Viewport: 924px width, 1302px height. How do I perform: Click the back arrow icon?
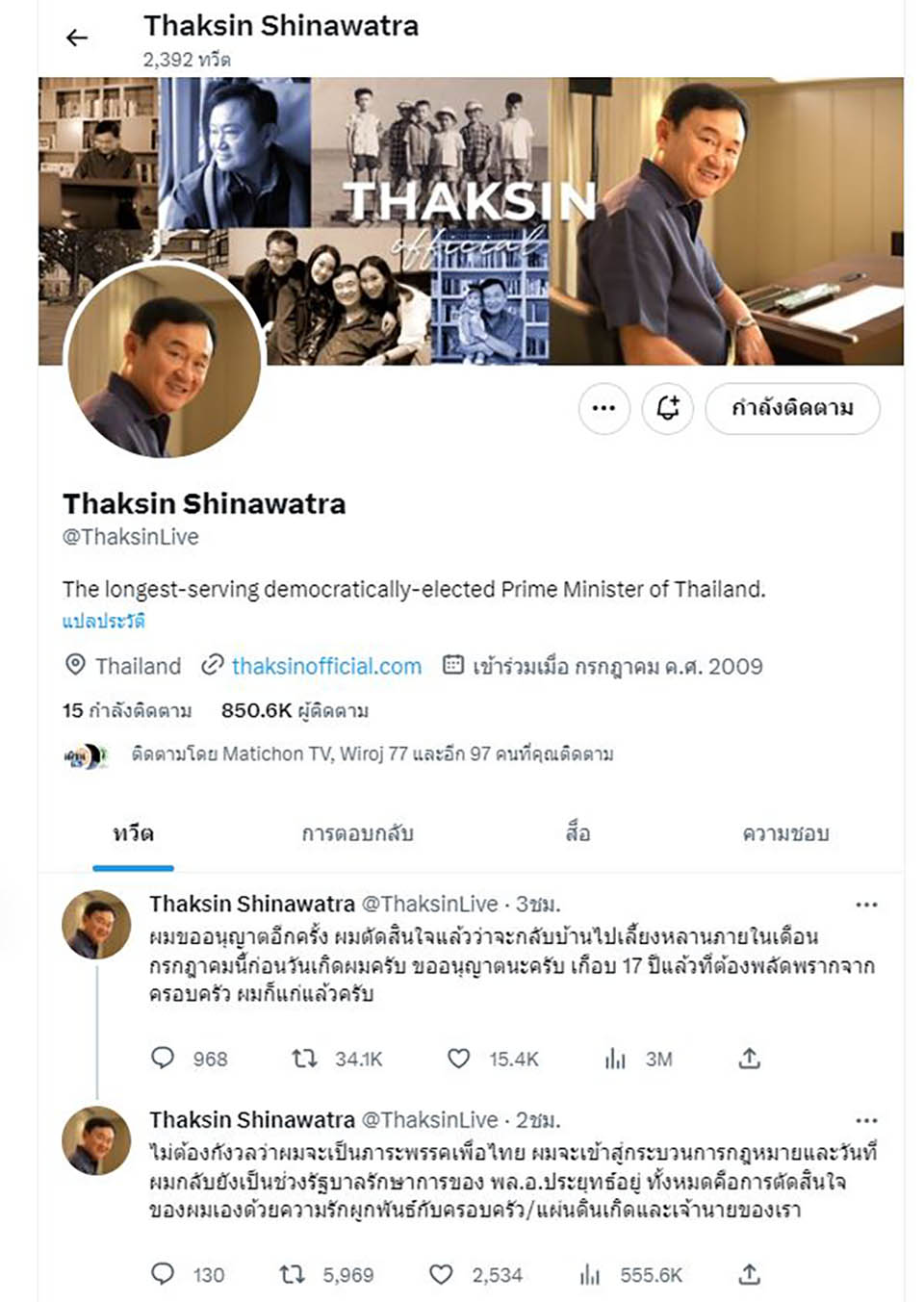[x=77, y=38]
